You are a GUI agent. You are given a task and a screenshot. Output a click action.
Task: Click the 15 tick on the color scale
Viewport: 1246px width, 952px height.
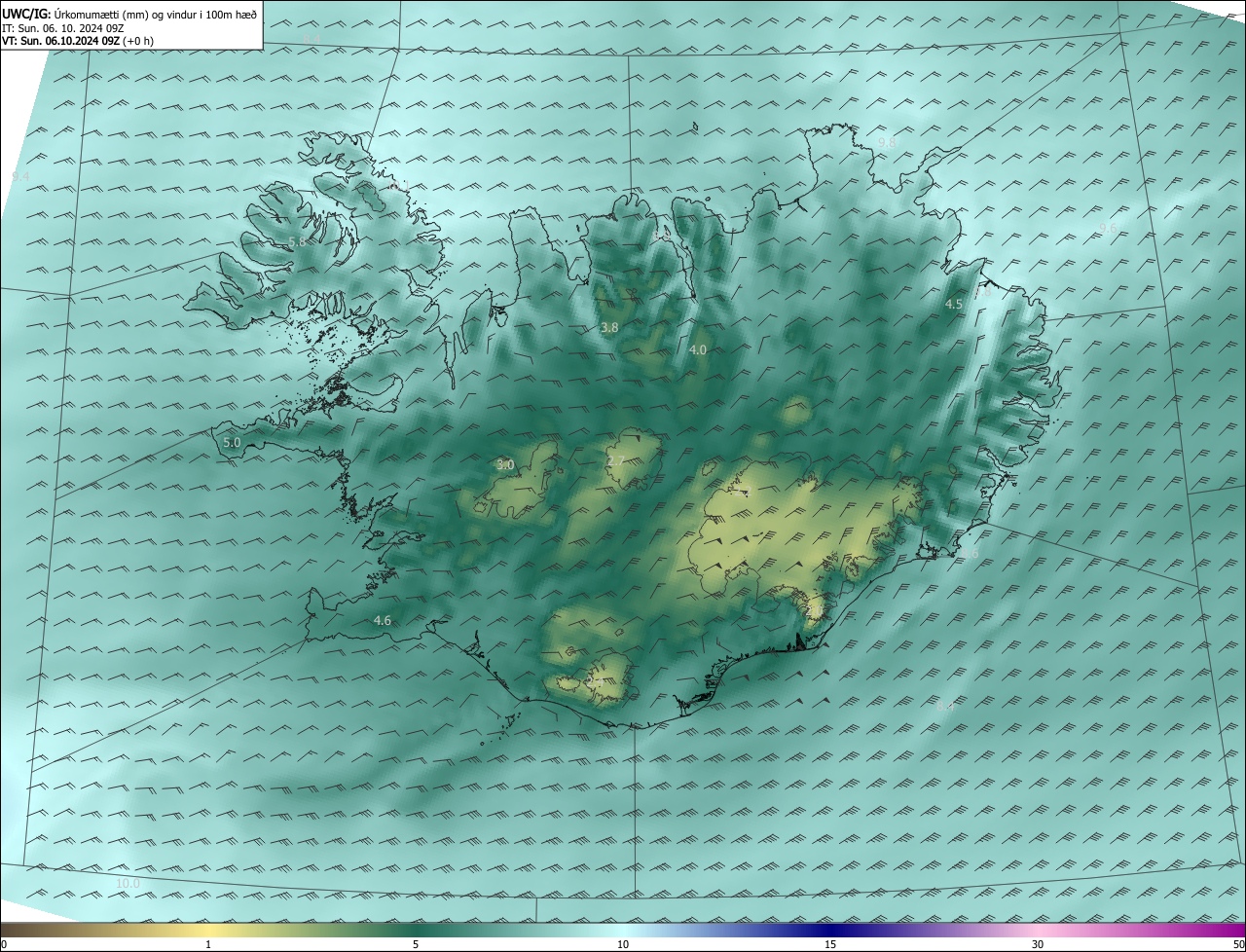point(830,945)
